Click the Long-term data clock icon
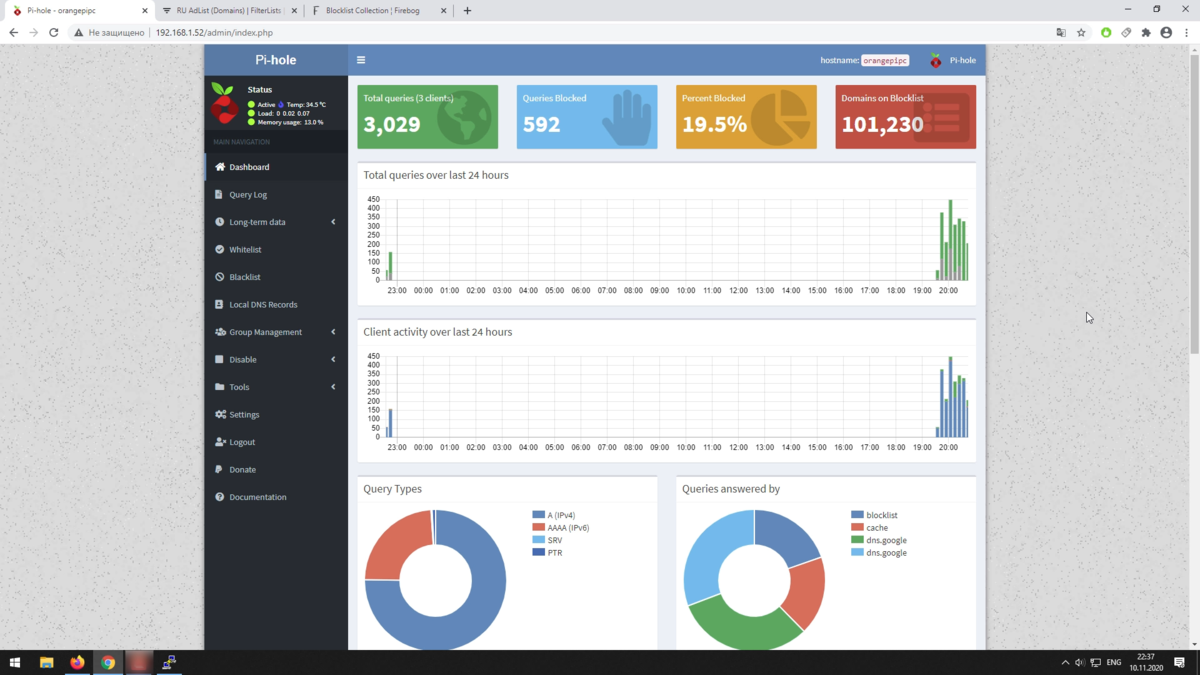 point(220,222)
